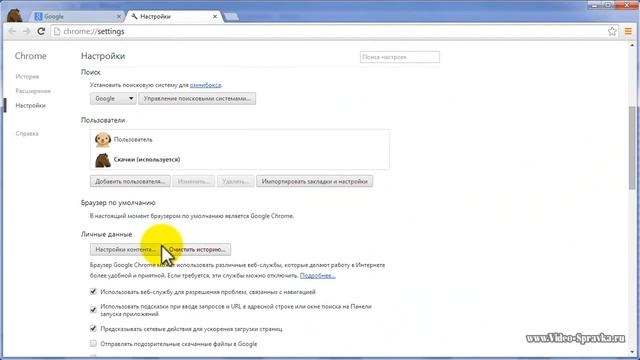640x360 pixels.
Task: Close the Google tab
Action: click(x=119, y=16)
